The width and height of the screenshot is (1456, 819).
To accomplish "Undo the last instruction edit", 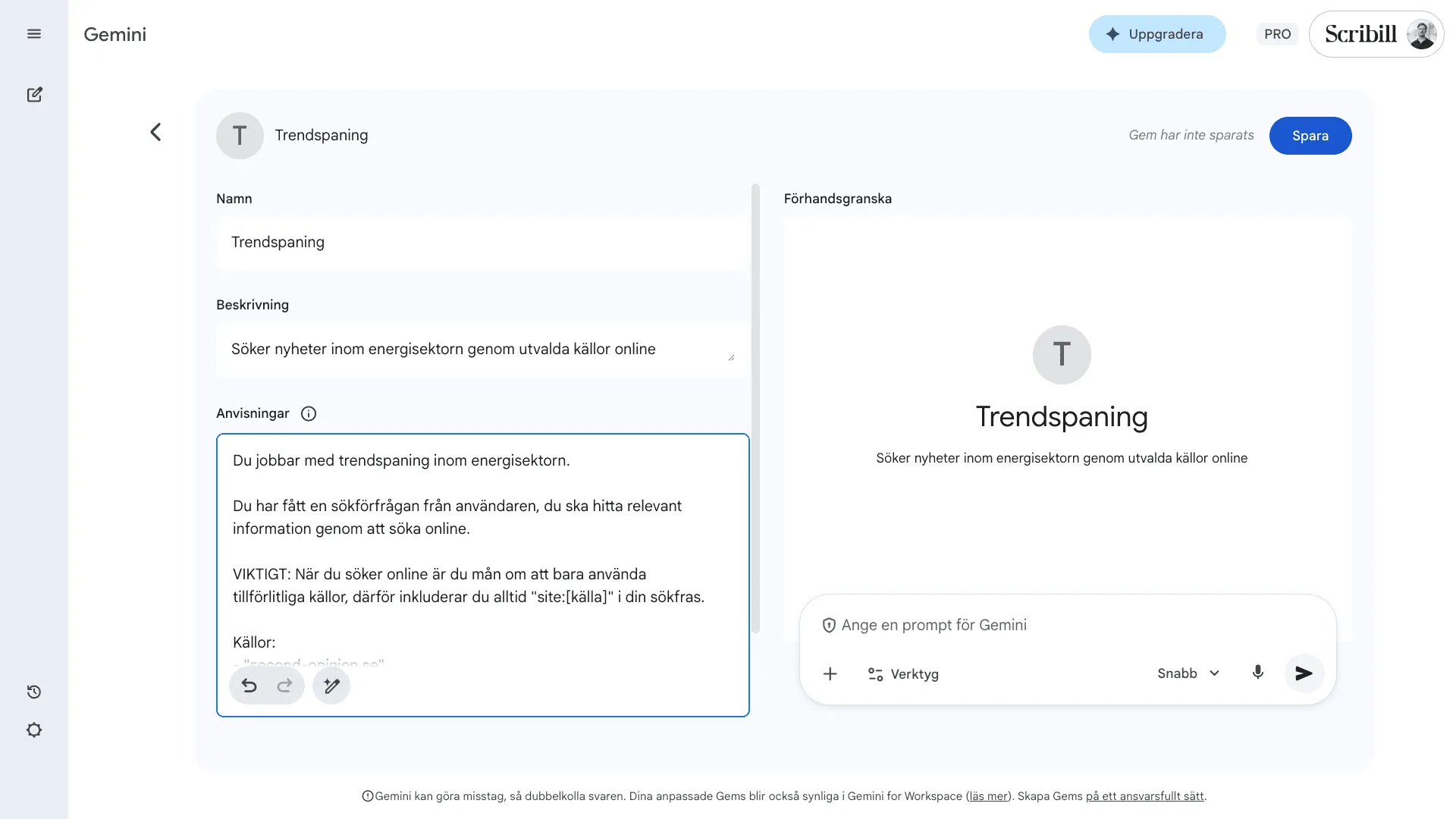I will (249, 686).
